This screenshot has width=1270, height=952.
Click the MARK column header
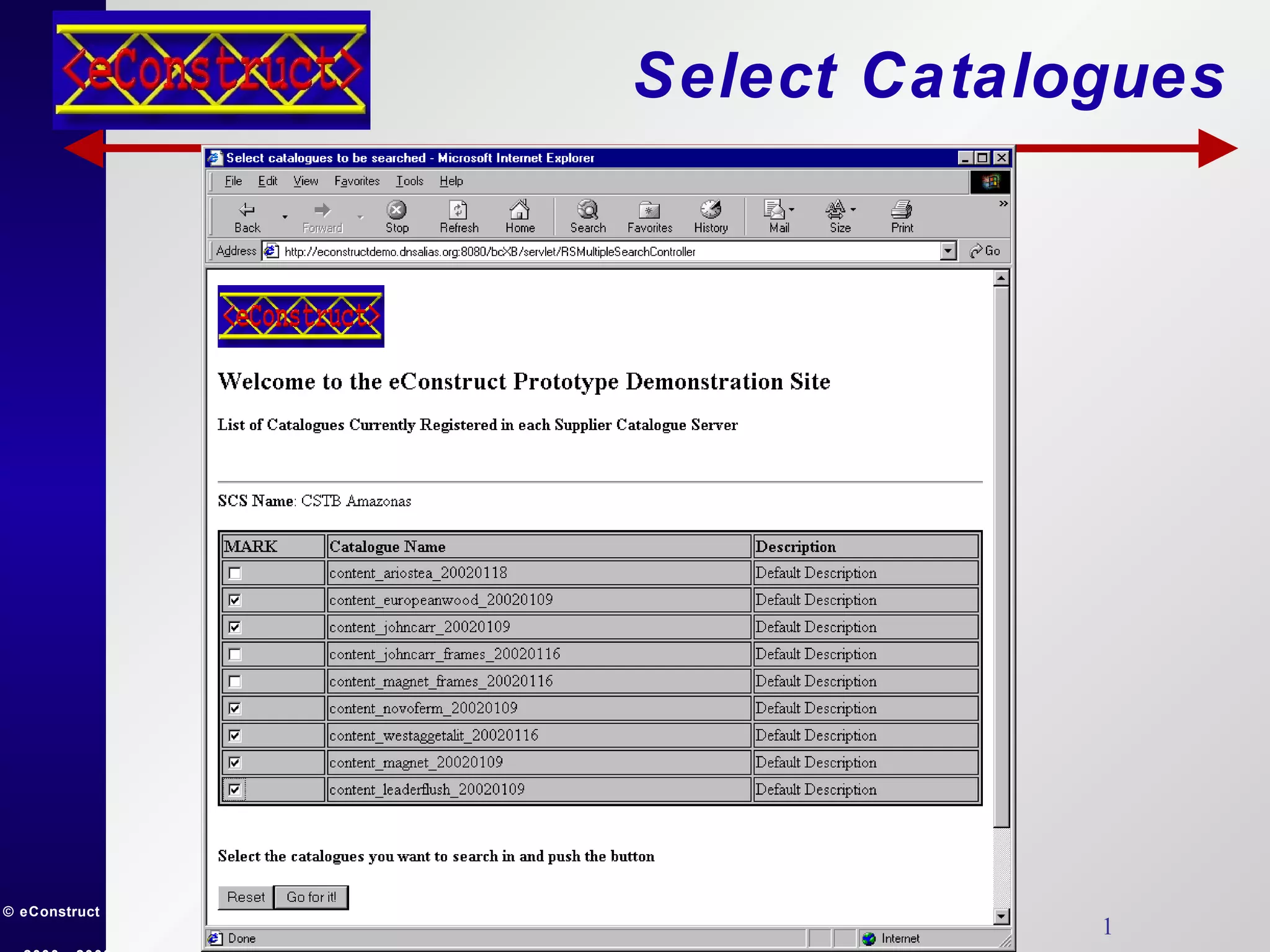click(x=273, y=547)
